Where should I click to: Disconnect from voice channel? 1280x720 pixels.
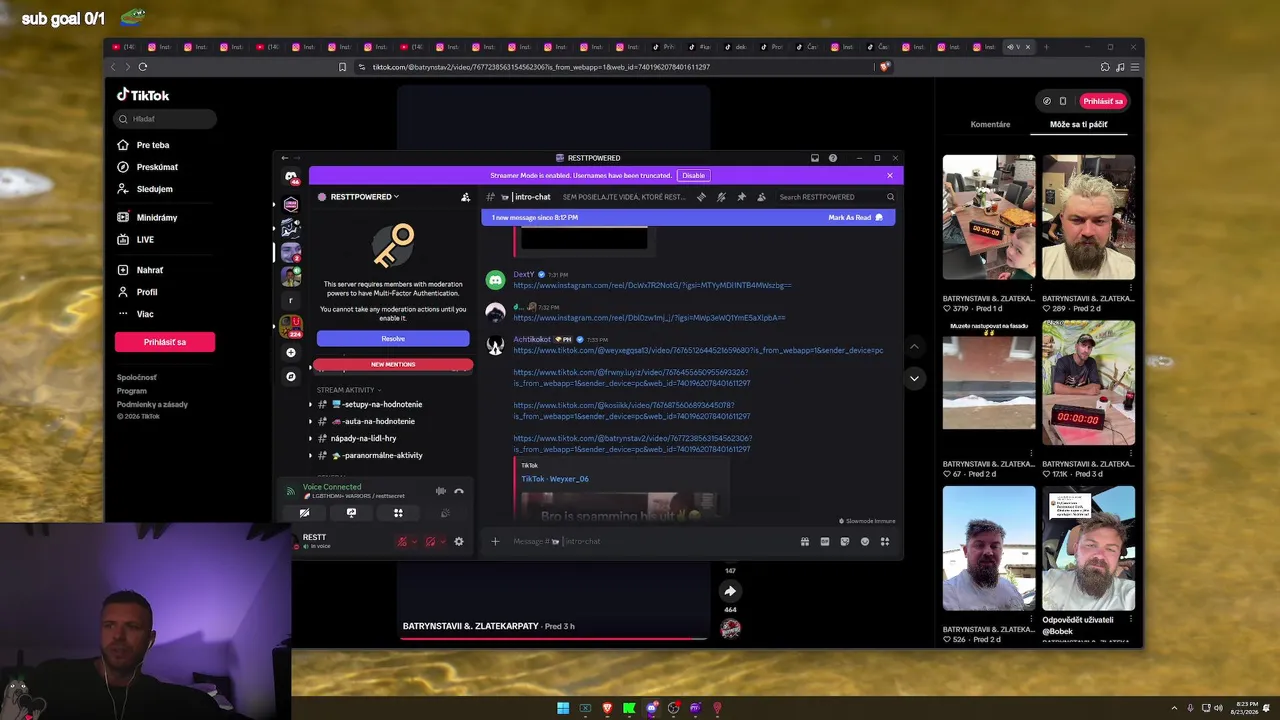[x=459, y=491]
